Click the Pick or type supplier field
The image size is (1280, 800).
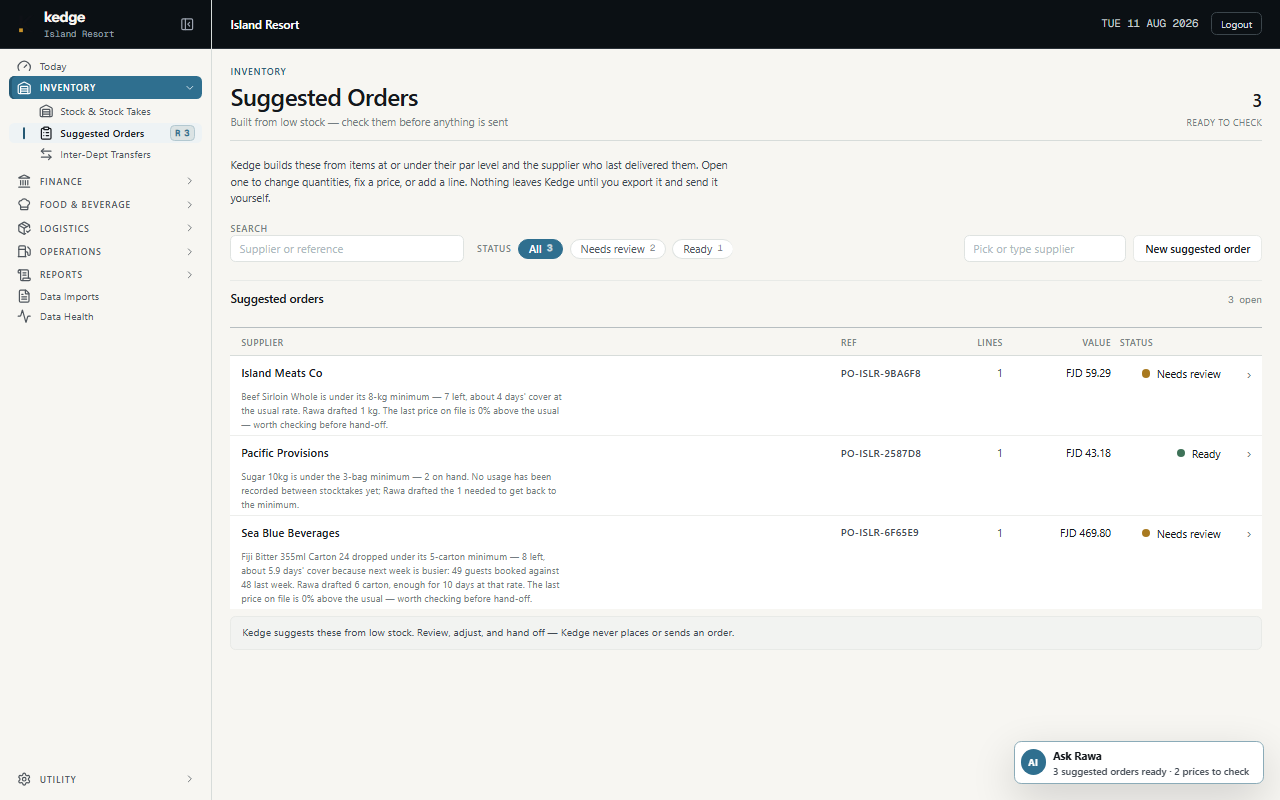(x=1045, y=249)
